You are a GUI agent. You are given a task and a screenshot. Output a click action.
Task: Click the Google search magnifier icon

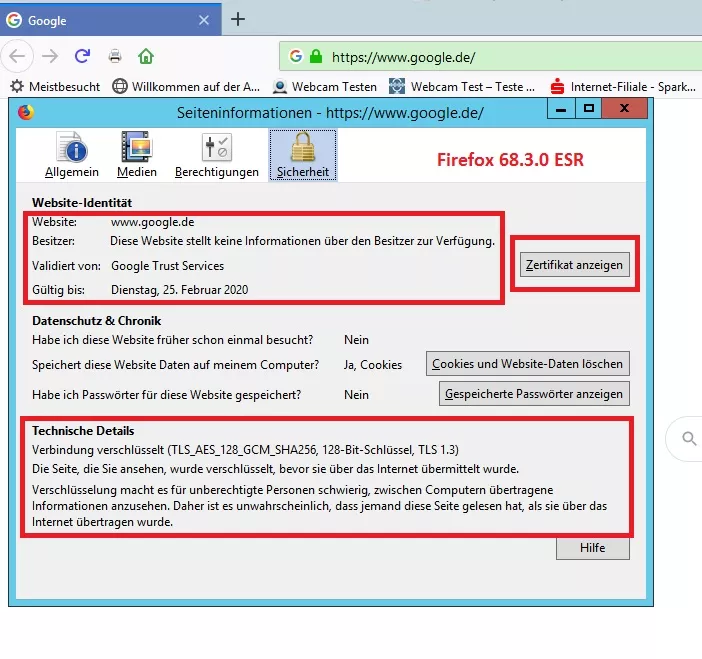coord(689,439)
